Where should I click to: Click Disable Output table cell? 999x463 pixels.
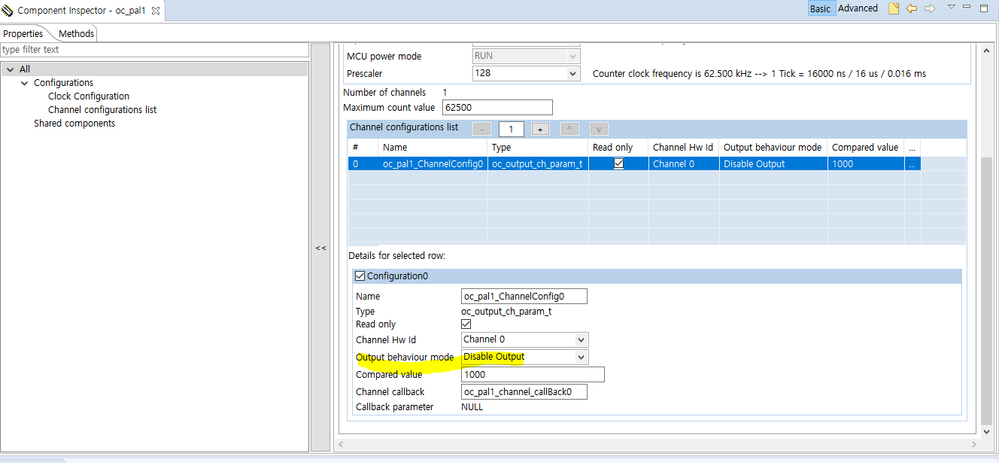pos(773,164)
